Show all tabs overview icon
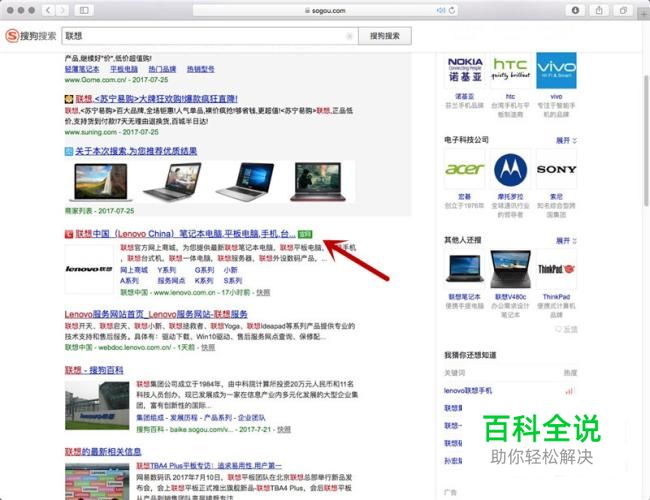Image resolution: width=650 pixels, height=500 pixels. [623, 10]
